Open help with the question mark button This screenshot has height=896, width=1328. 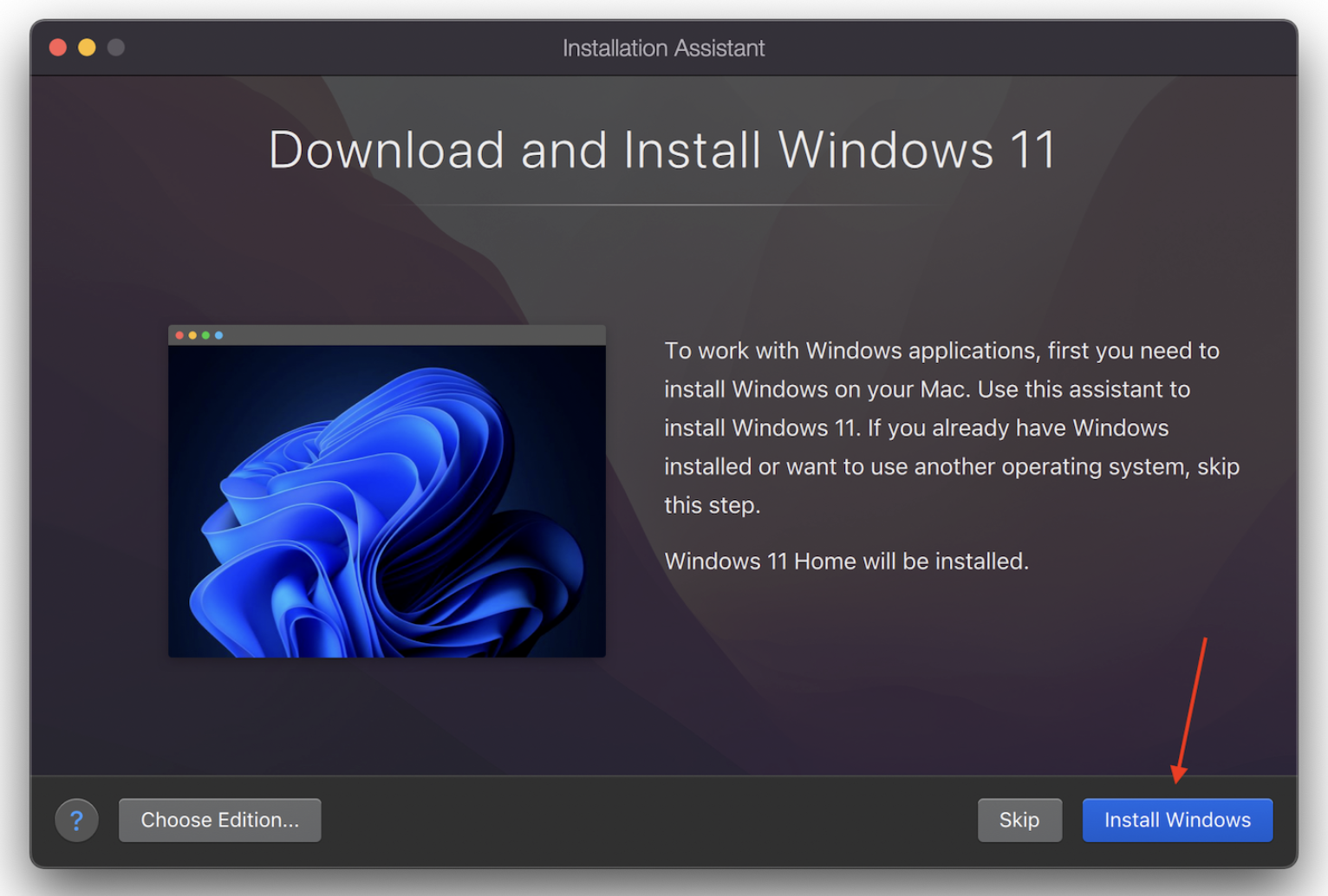point(76,820)
